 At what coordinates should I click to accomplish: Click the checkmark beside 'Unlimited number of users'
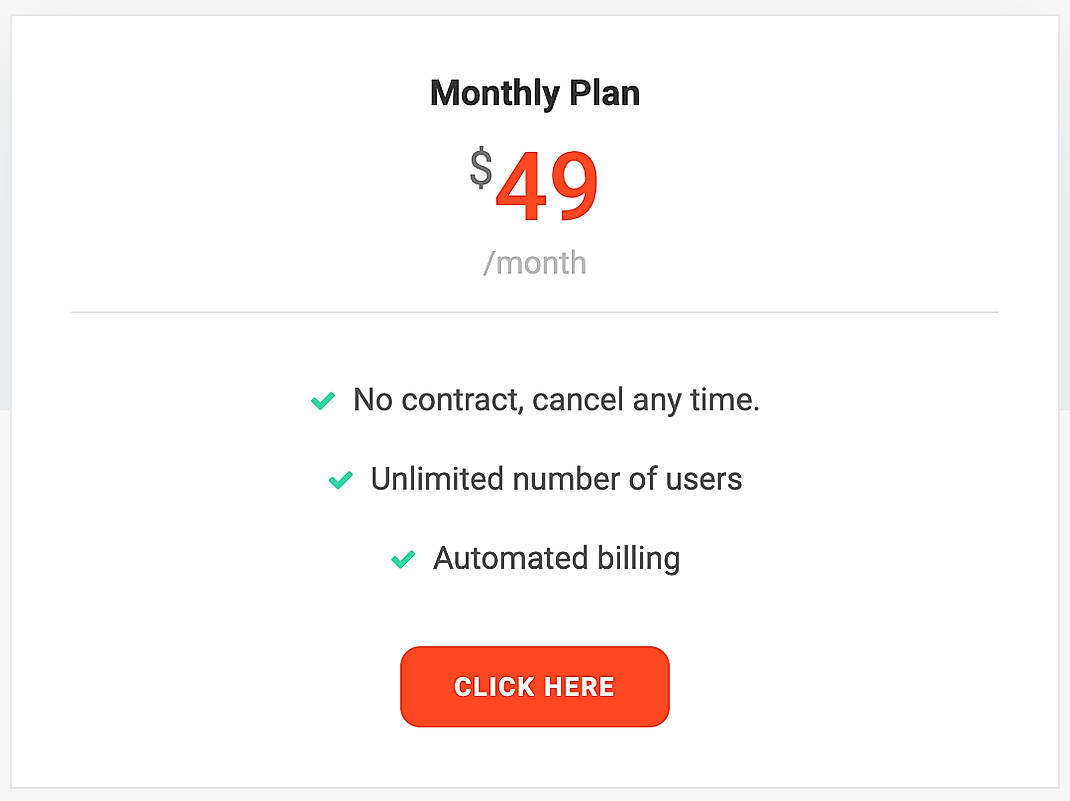[340, 480]
